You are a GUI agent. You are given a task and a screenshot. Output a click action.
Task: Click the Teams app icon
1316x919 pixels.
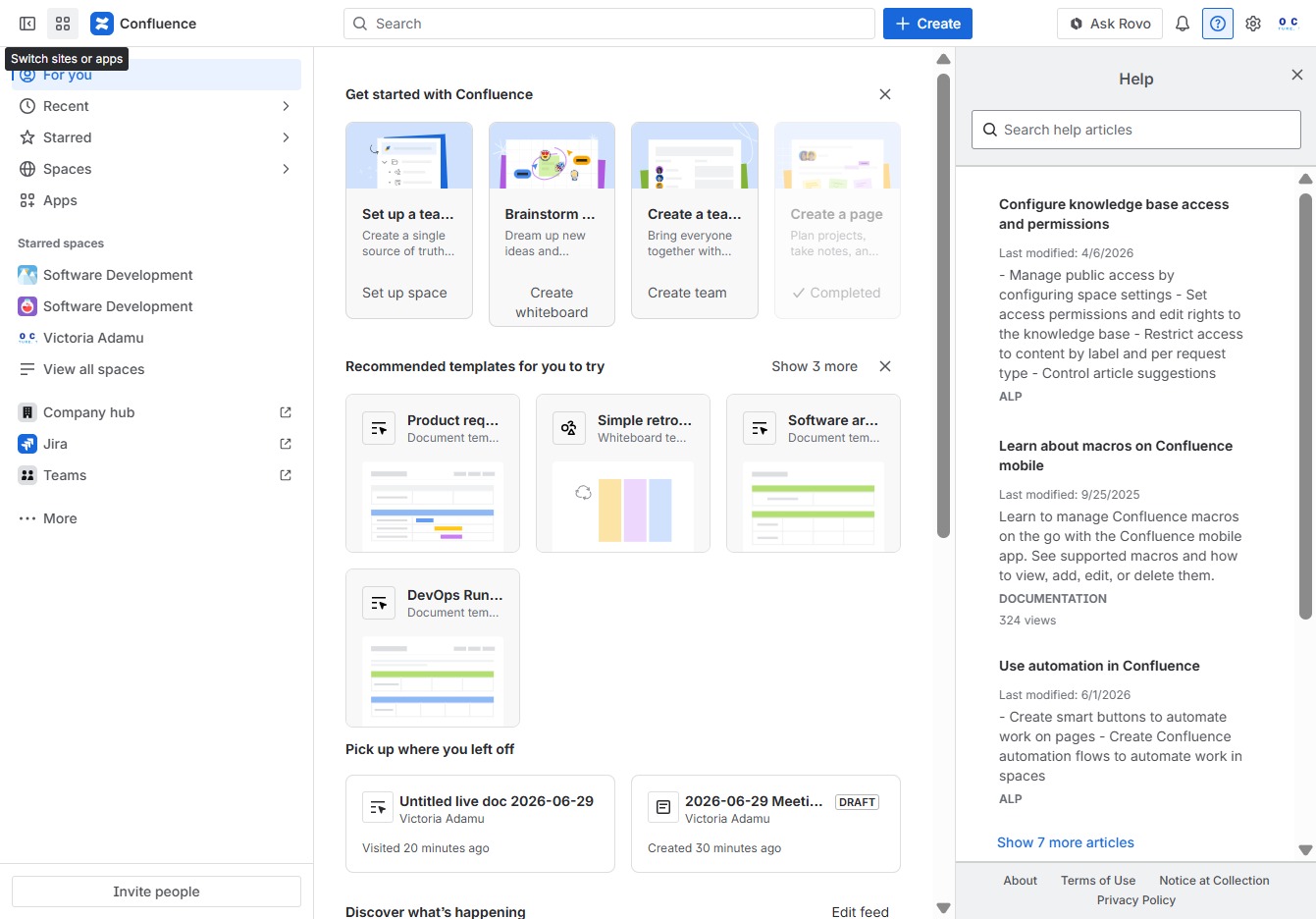(27, 475)
